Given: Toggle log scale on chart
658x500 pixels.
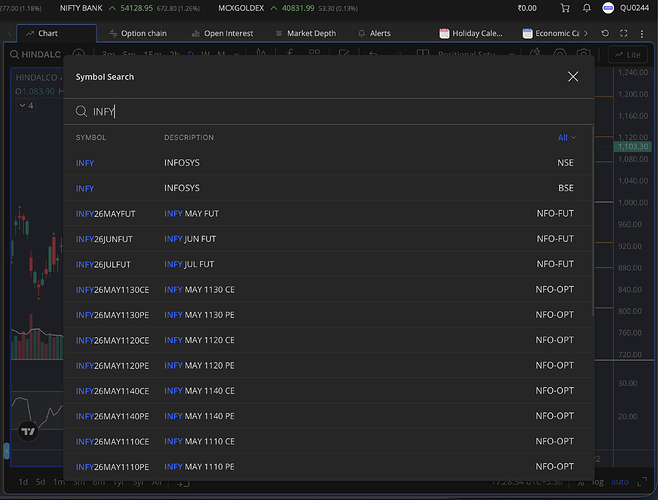Looking at the screenshot, I should 598,482.
